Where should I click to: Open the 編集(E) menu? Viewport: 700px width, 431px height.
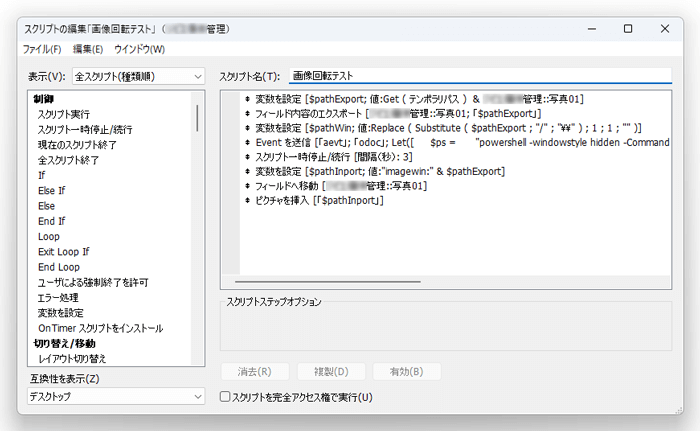tap(88, 49)
